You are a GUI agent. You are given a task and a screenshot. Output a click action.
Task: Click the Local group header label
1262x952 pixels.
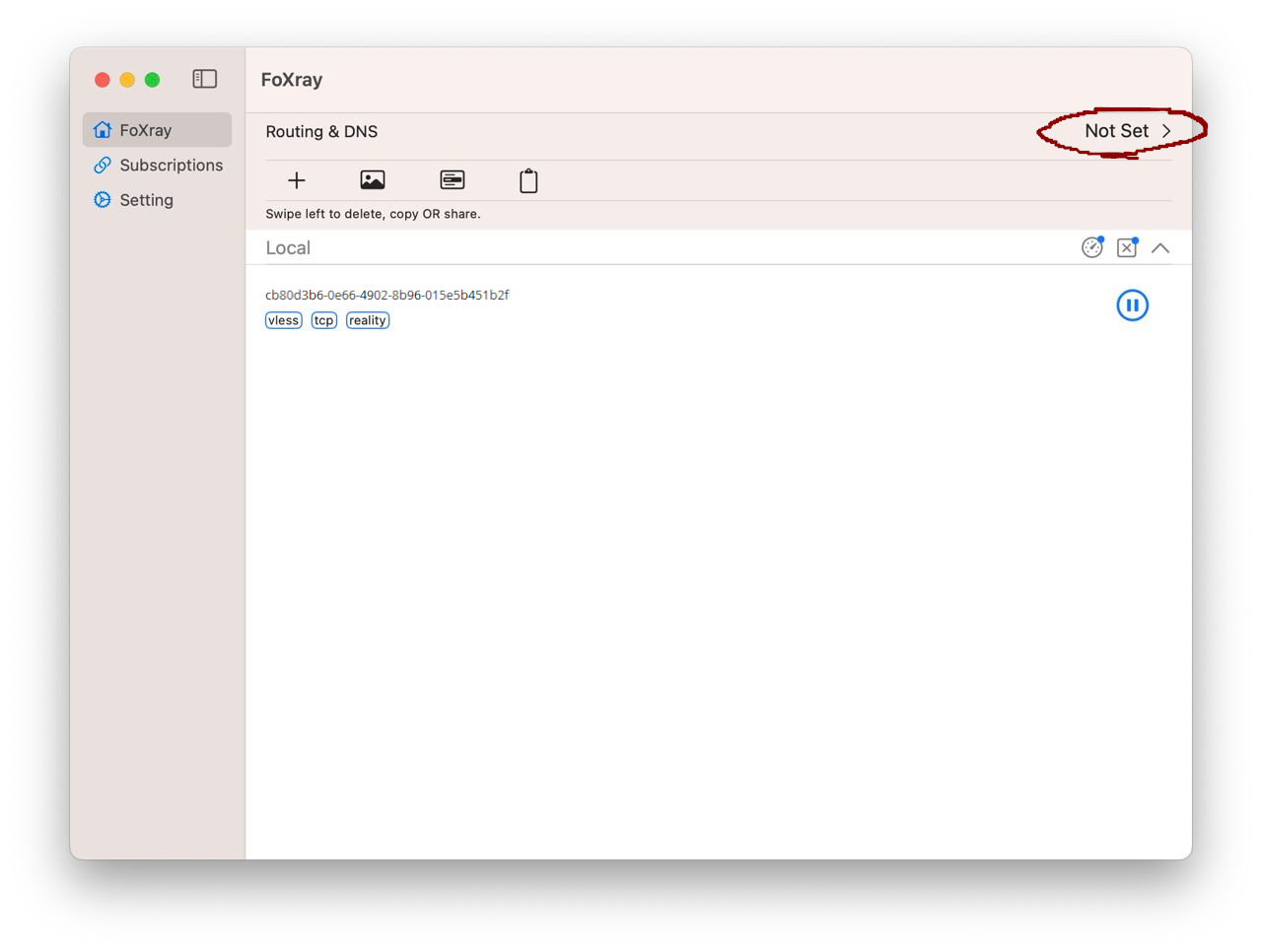(288, 248)
